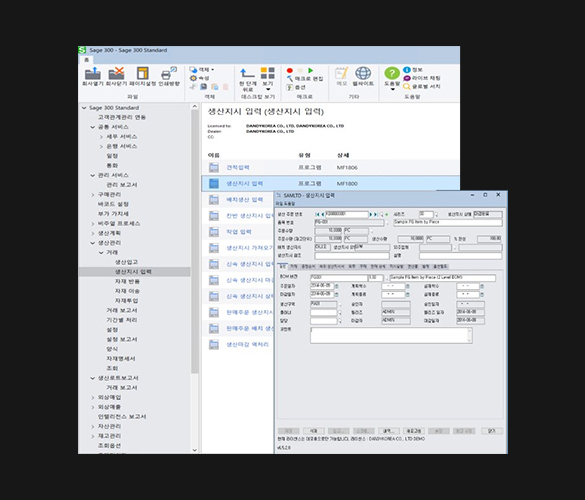Click MF1806 detail text

(347, 168)
